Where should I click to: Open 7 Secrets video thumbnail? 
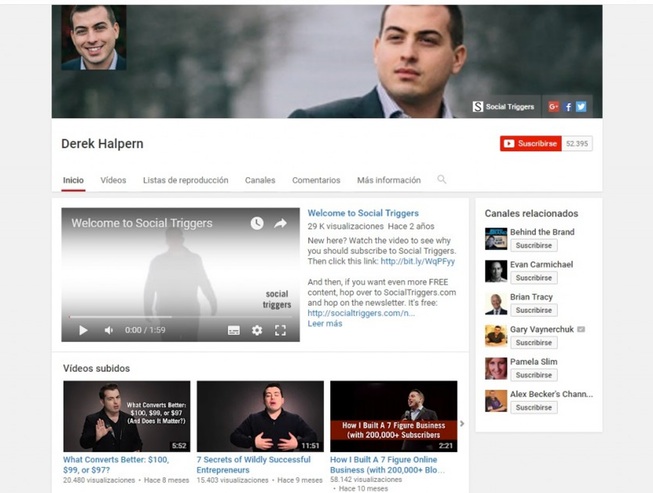pyautogui.click(x=260, y=416)
